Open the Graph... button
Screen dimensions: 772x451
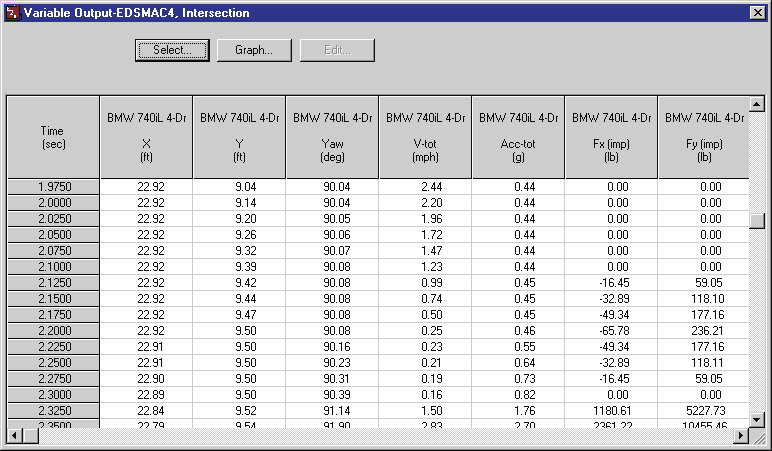tap(254, 50)
